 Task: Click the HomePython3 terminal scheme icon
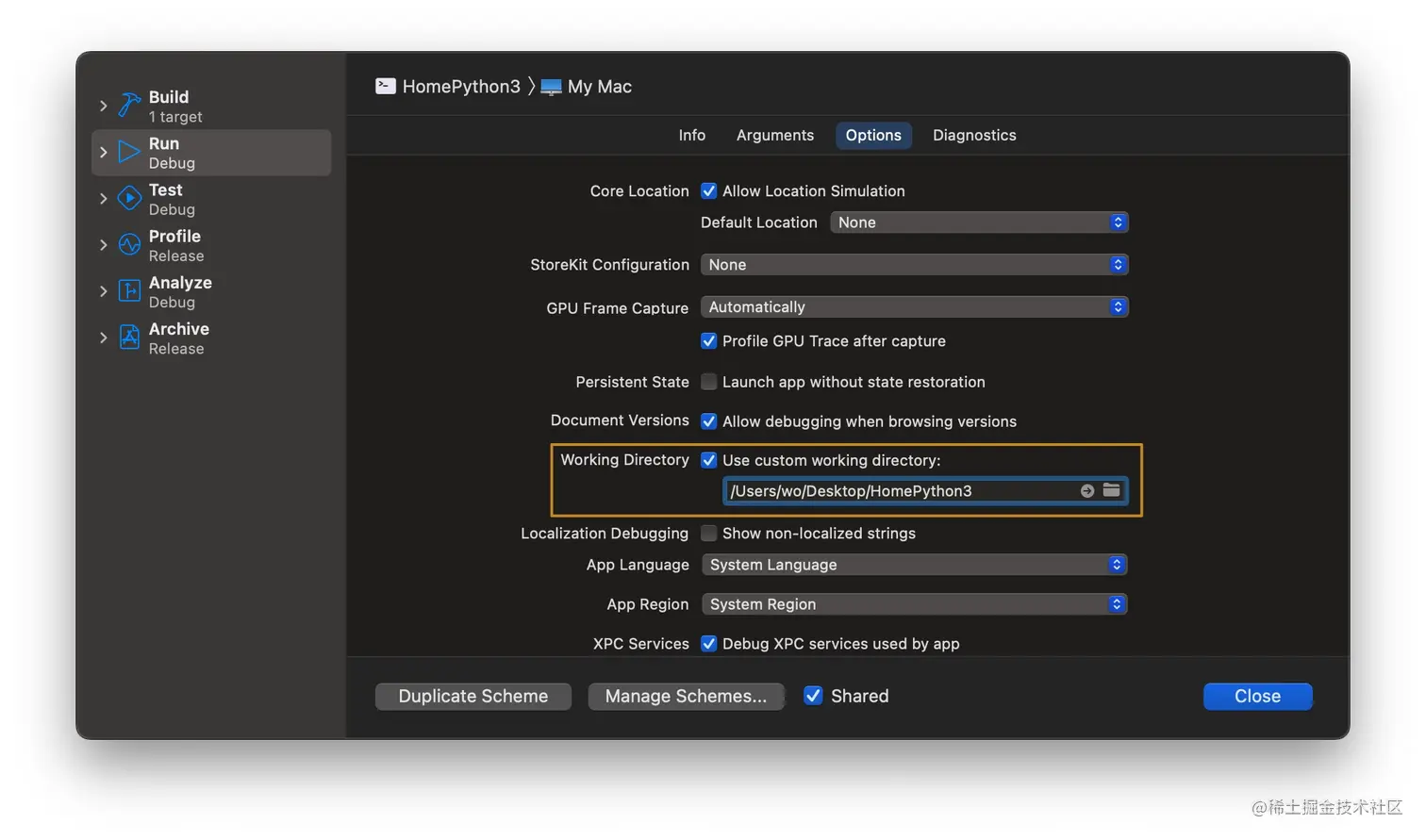[386, 86]
